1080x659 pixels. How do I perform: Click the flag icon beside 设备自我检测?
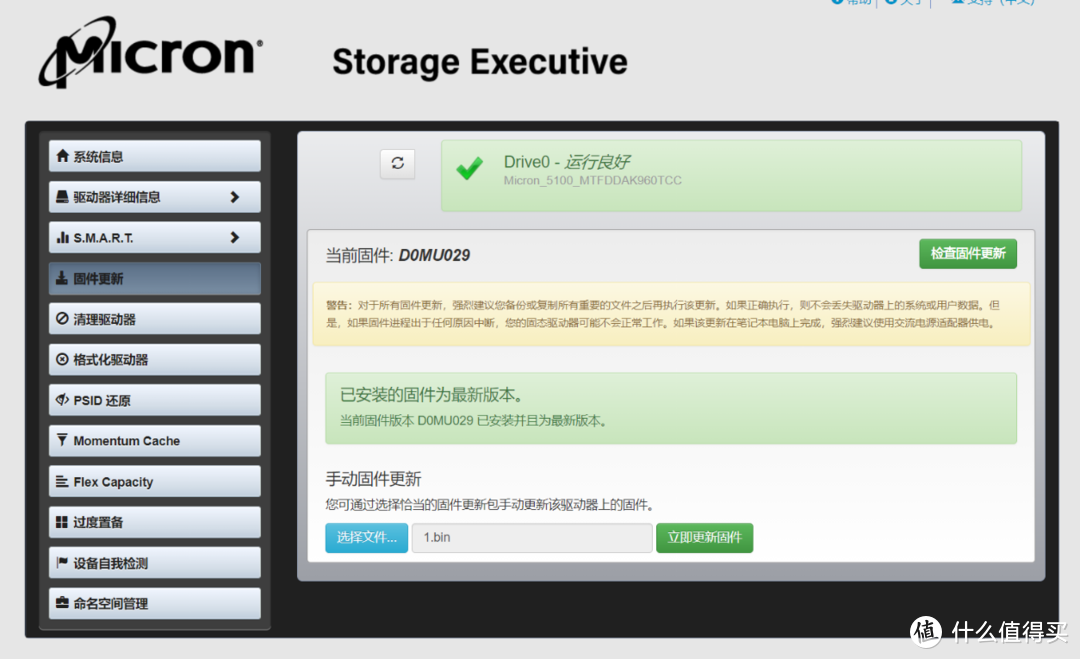[x=63, y=563]
